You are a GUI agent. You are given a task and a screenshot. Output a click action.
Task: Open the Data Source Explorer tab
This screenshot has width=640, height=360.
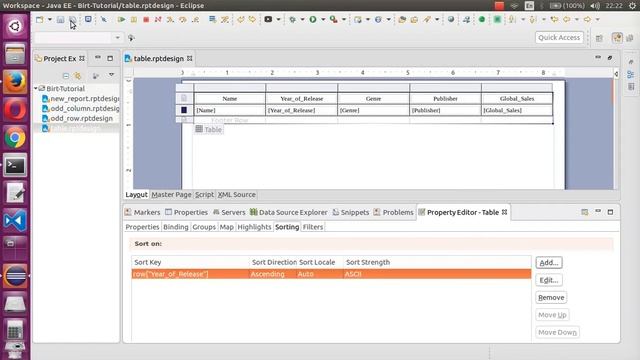pyautogui.click(x=289, y=212)
